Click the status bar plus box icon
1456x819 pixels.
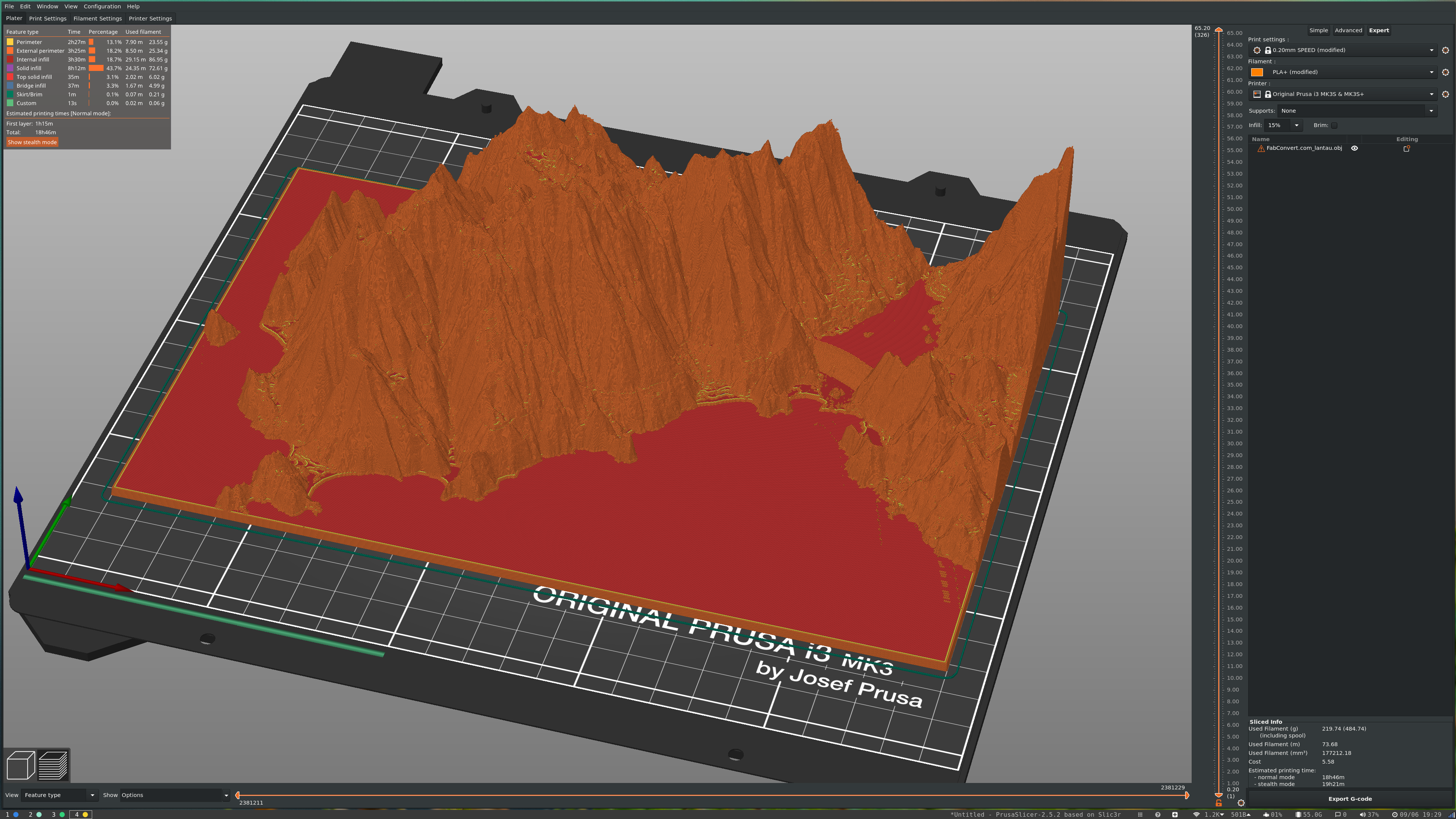[1175, 814]
